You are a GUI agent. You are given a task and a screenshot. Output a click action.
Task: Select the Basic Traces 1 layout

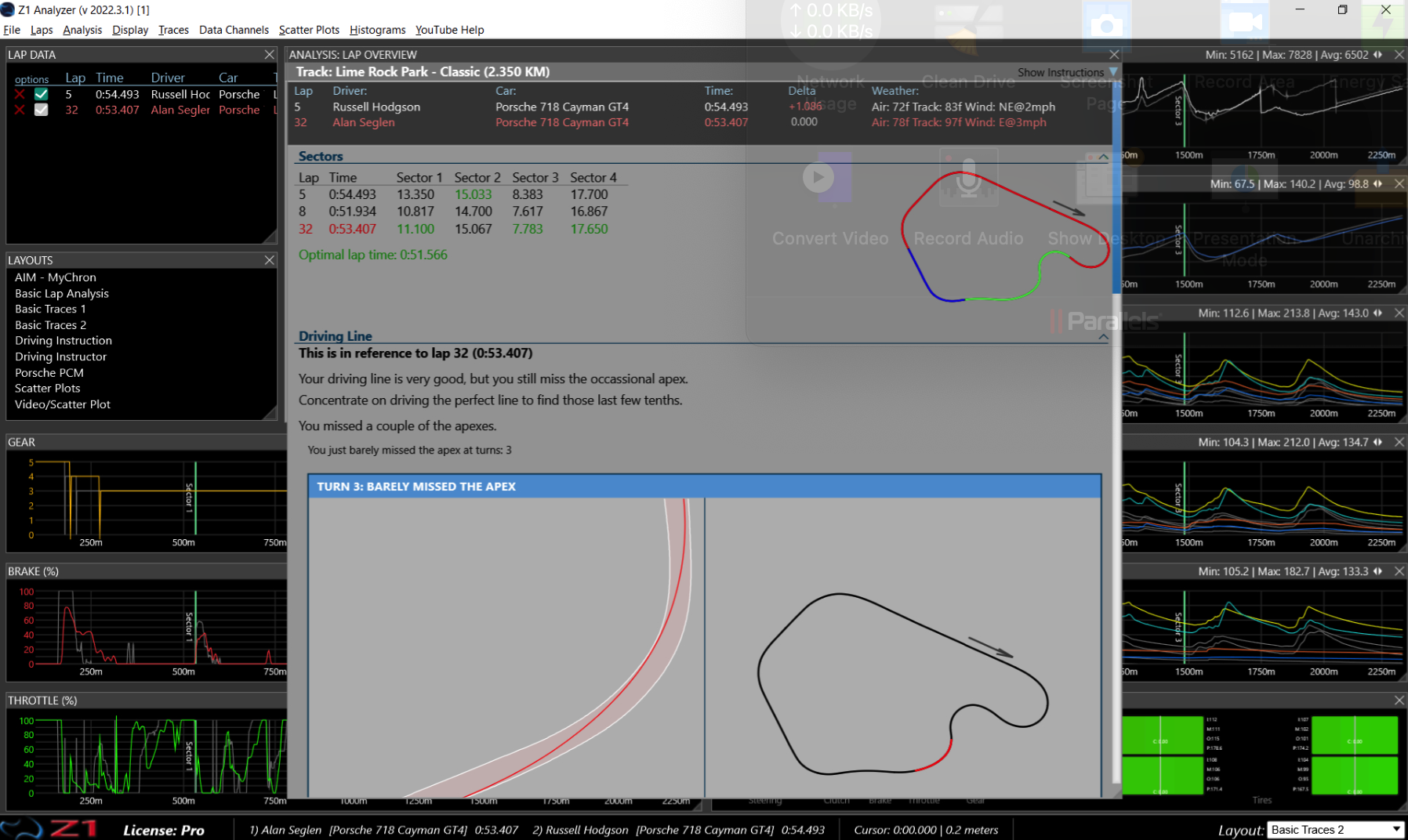coord(50,309)
